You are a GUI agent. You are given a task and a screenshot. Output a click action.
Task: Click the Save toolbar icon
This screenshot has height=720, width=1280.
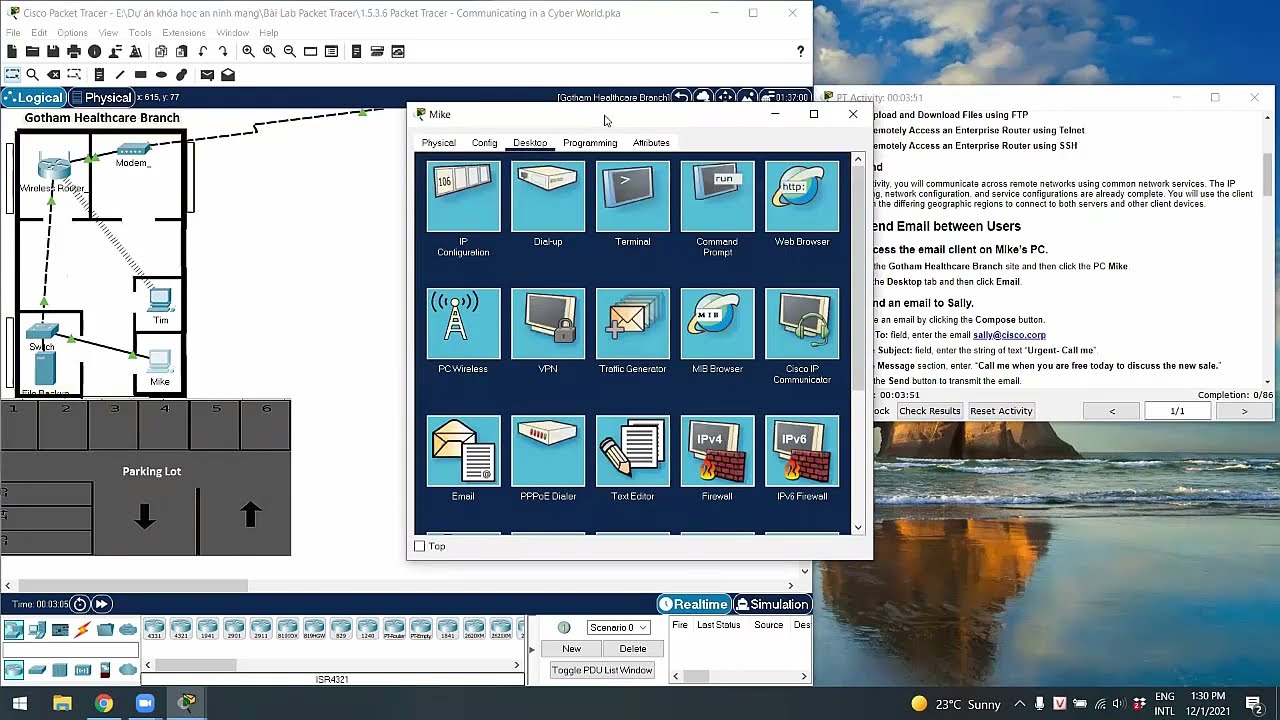pos(53,51)
